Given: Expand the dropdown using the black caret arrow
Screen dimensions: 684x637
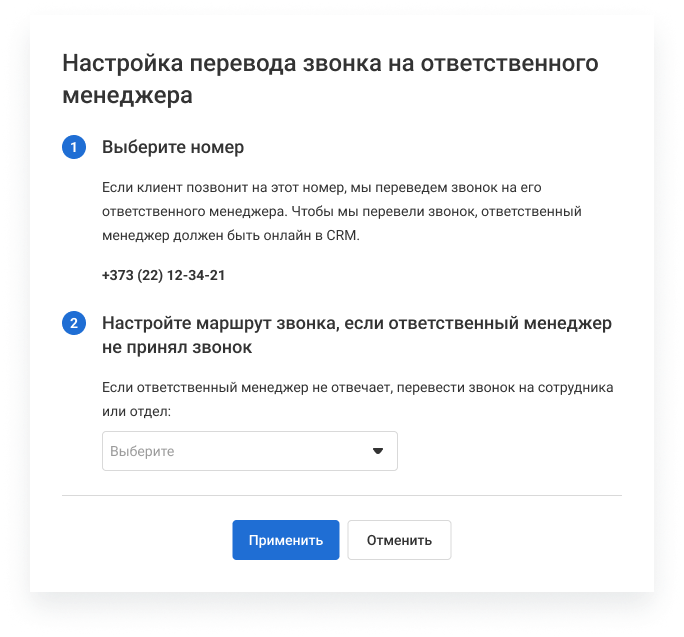Looking at the screenshot, I should [x=378, y=451].
